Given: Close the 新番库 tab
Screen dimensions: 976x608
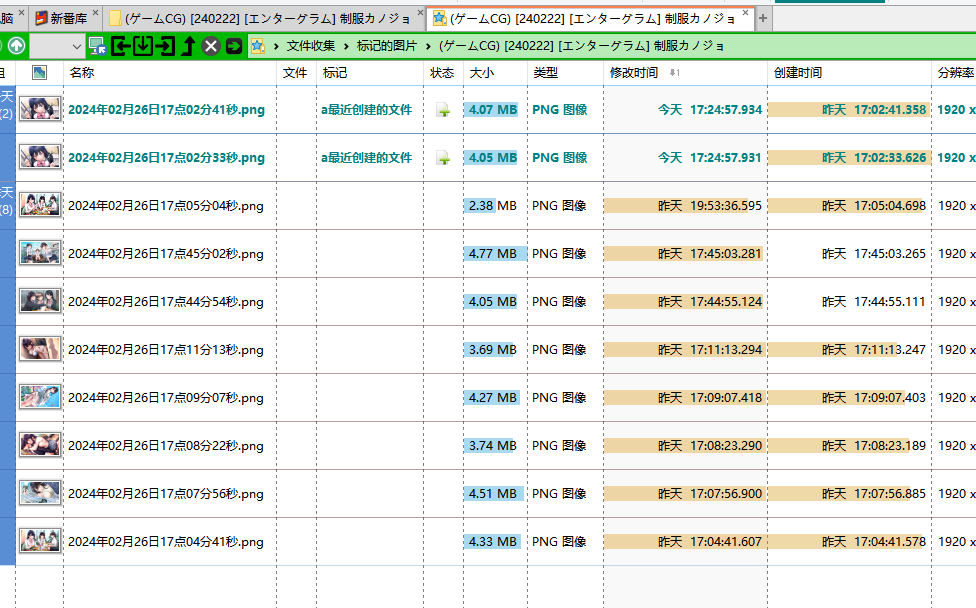Looking at the screenshot, I should [96, 14].
